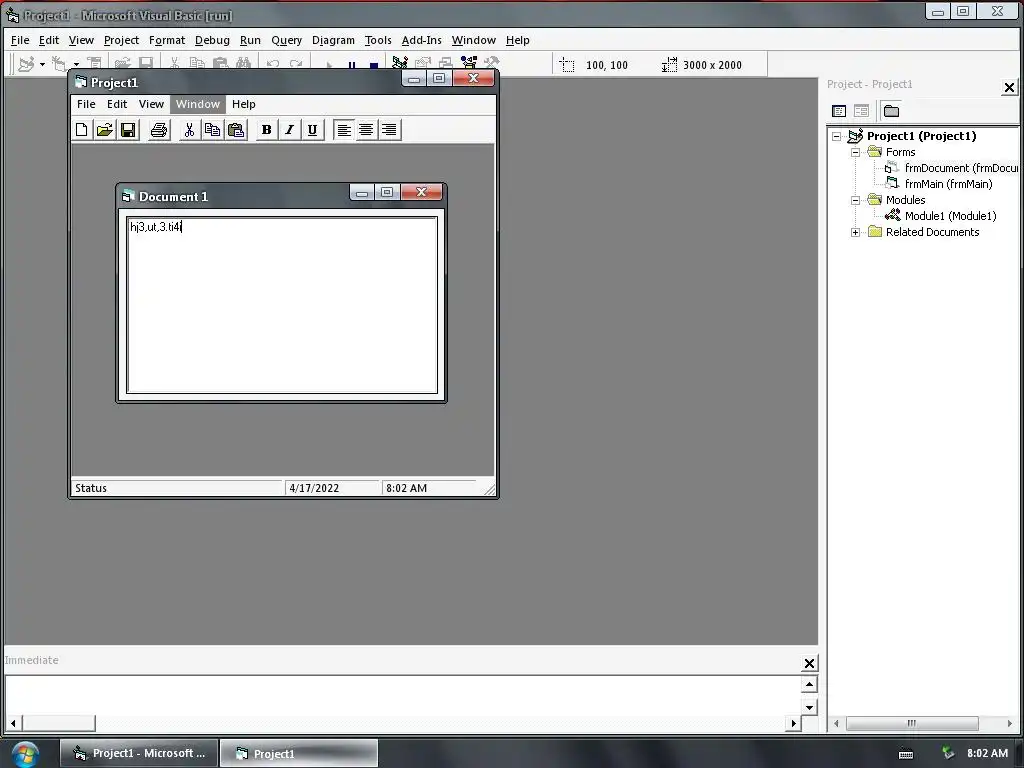The image size is (1024, 768).
Task: Open Run menu in Visual Basic
Action: [250, 40]
